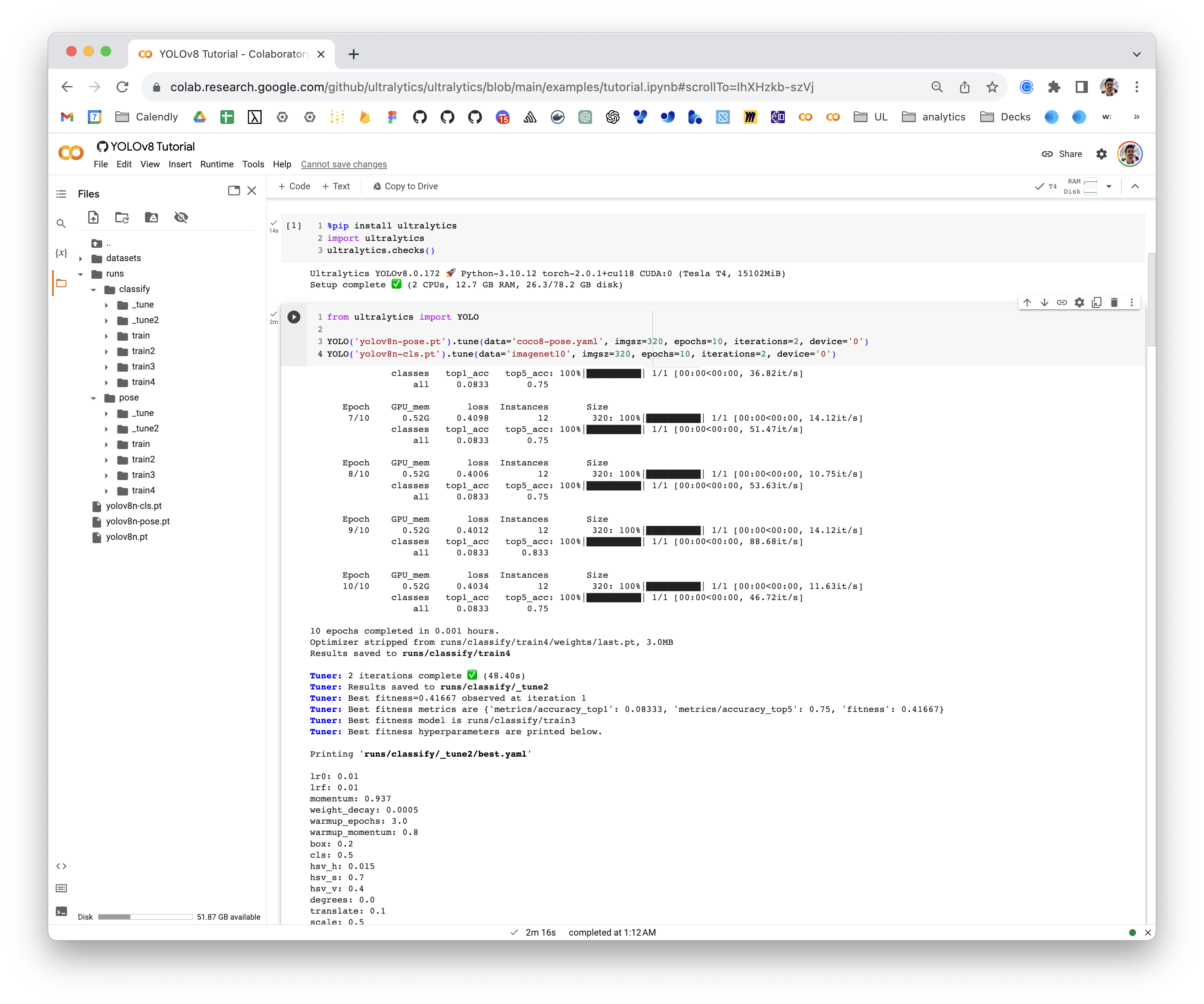Toggle visibility of hidden files
The height and width of the screenshot is (1004, 1204).
pyautogui.click(x=181, y=218)
